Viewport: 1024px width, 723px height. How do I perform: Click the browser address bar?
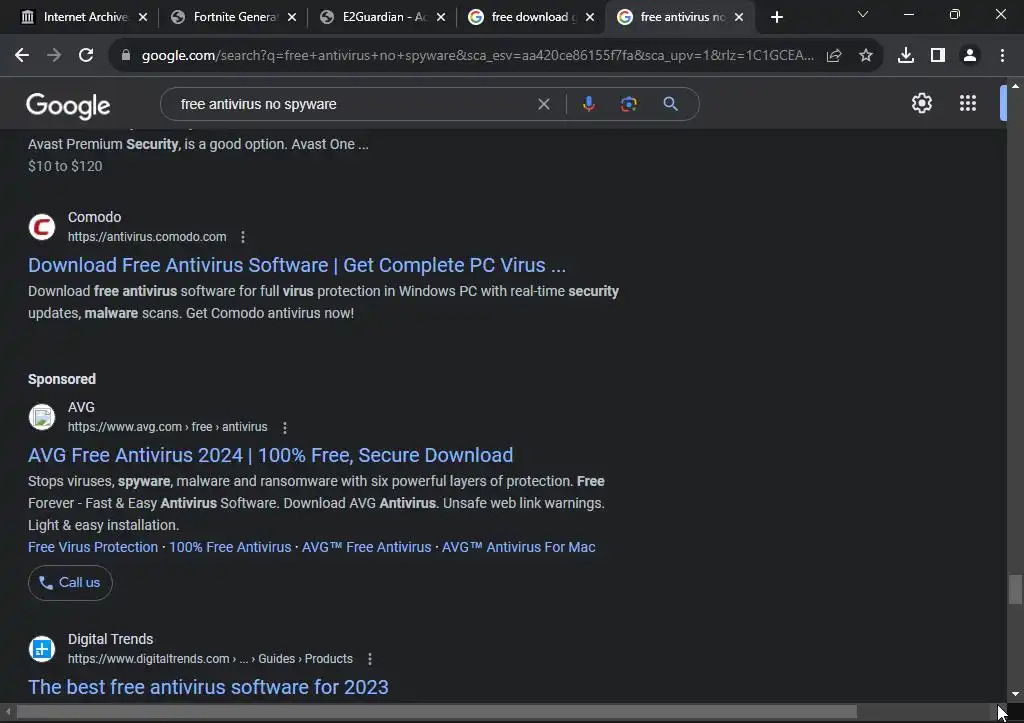(477, 56)
